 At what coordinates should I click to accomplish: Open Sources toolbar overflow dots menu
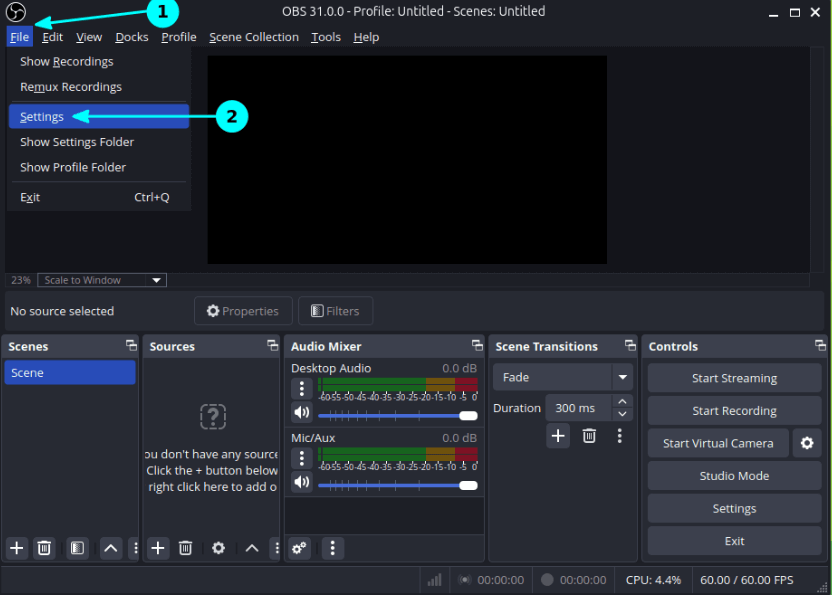[276, 548]
